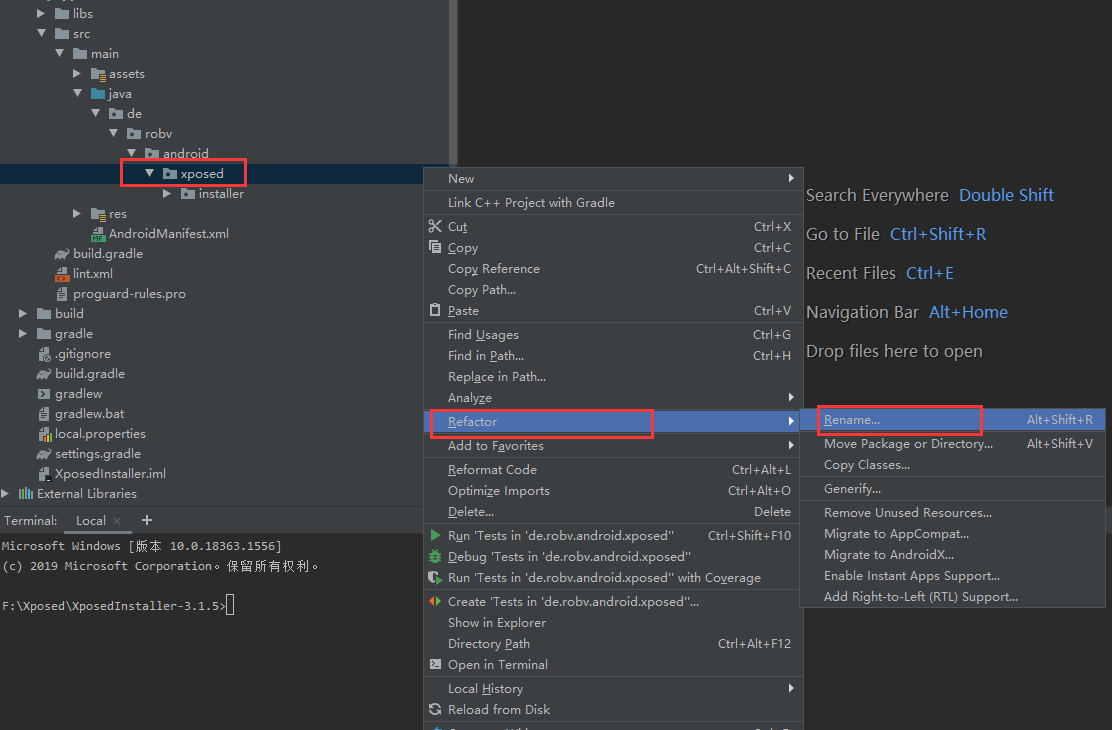Image resolution: width=1112 pixels, height=730 pixels.
Task: Click Enable Instant Apps Support...
Action: click(x=952, y=575)
